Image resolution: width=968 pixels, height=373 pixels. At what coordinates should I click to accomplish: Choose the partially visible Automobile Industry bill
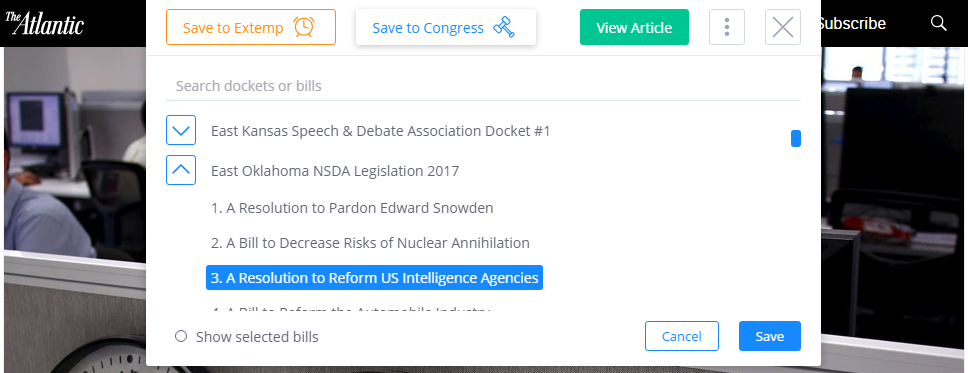(350, 308)
